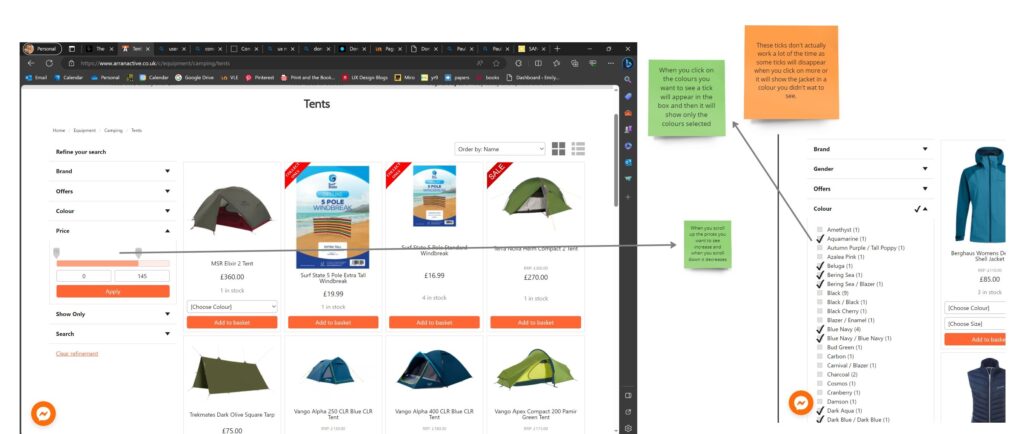Click the maximum price field showing 145
The image size is (1024, 434).
[x=142, y=277]
